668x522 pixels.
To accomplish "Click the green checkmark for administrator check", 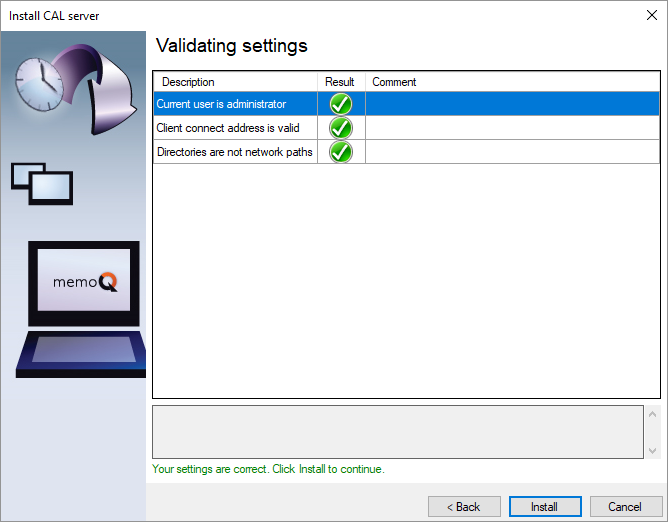I will tap(341, 104).
